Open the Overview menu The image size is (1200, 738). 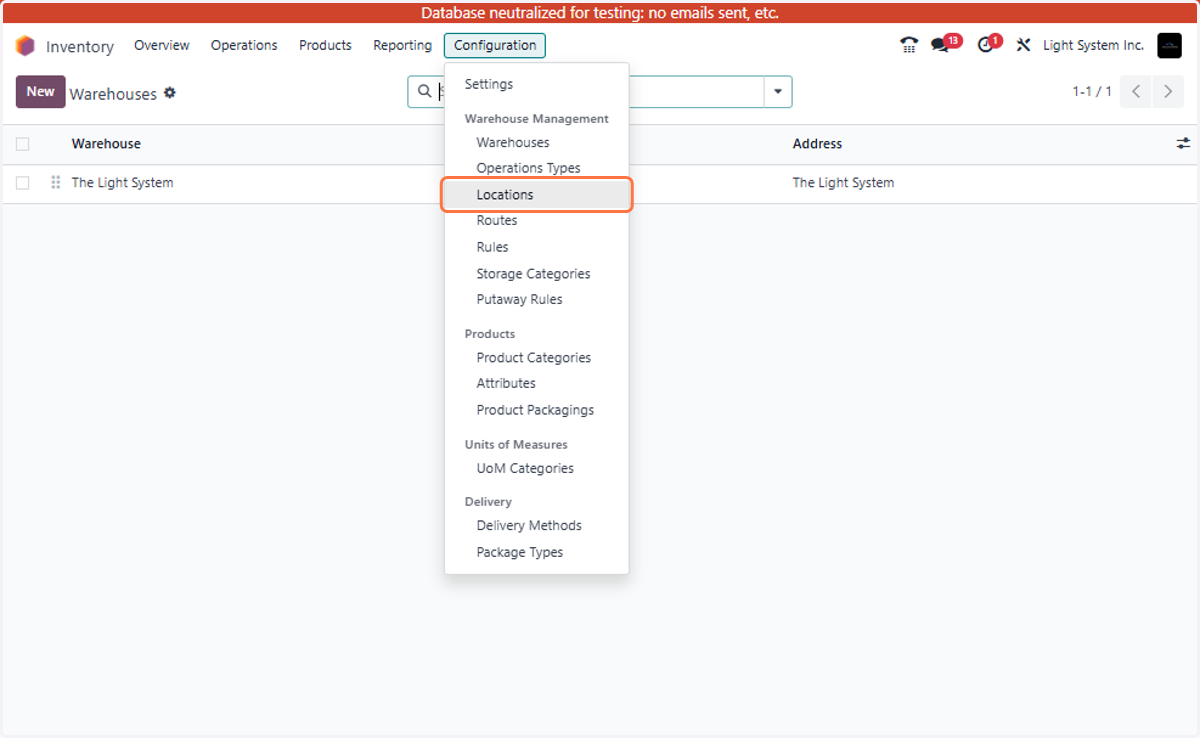pyautogui.click(x=162, y=46)
